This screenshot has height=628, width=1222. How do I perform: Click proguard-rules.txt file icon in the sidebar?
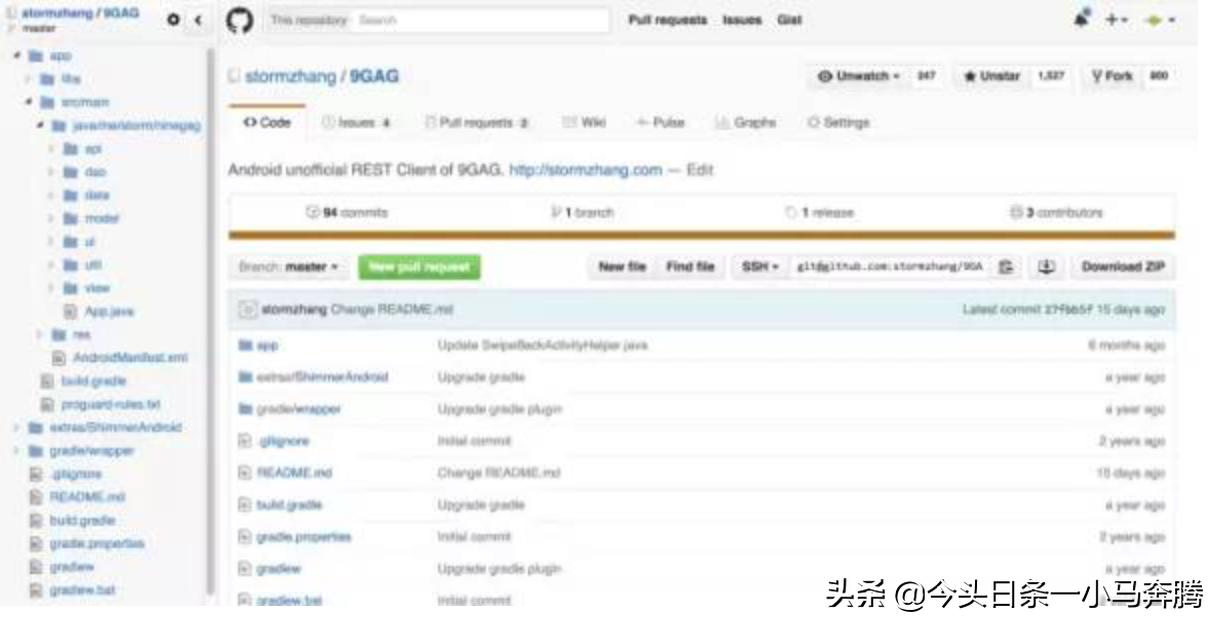click(x=46, y=404)
